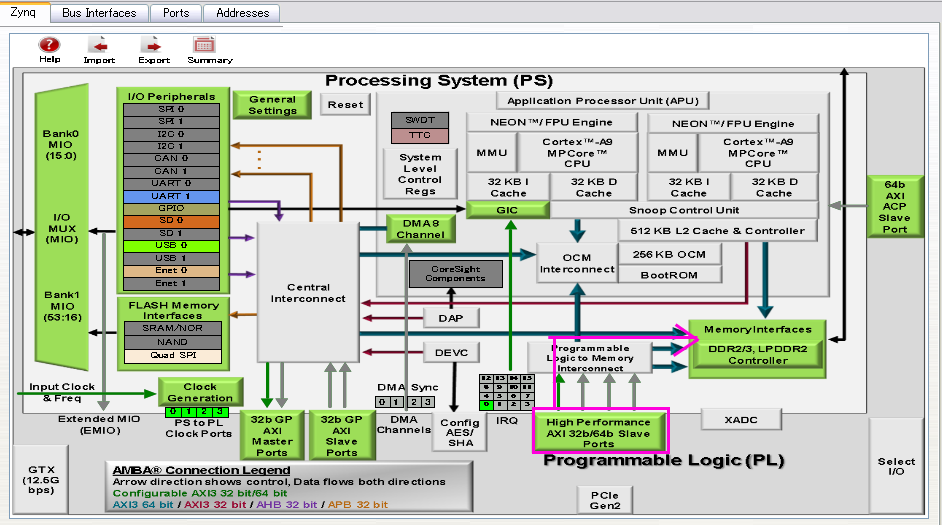Open the I/O MUX (MIO) block
Image resolution: width=942 pixels, height=525 pixels.
coord(62,228)
